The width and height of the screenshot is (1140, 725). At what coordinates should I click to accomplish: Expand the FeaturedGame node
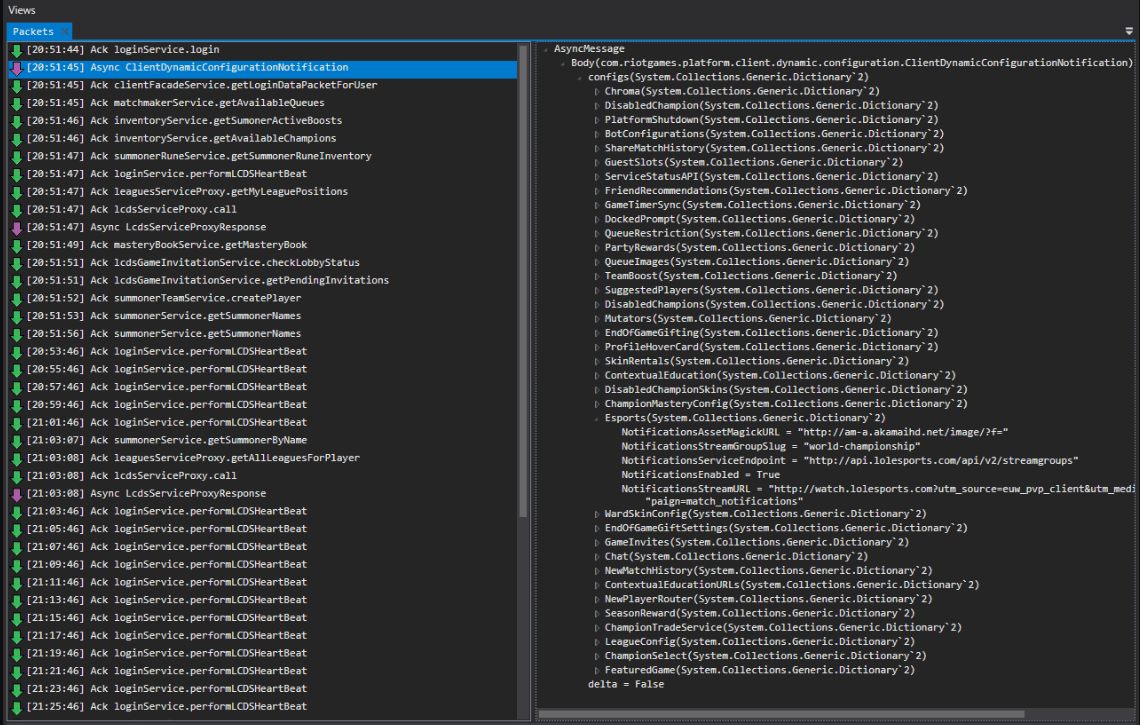coord(597,670)
